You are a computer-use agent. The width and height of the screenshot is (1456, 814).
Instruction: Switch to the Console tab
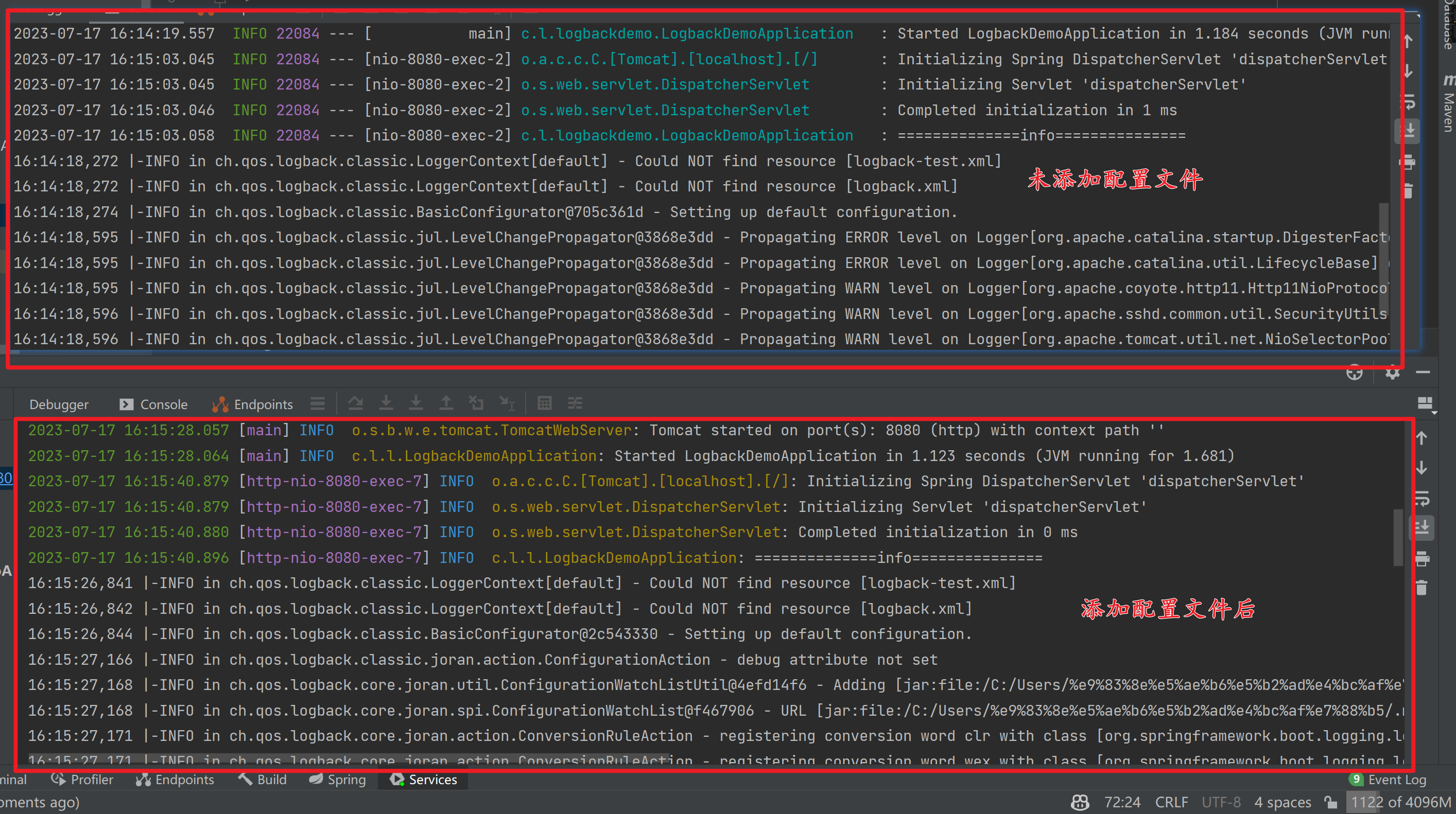(x=154, y=404)
